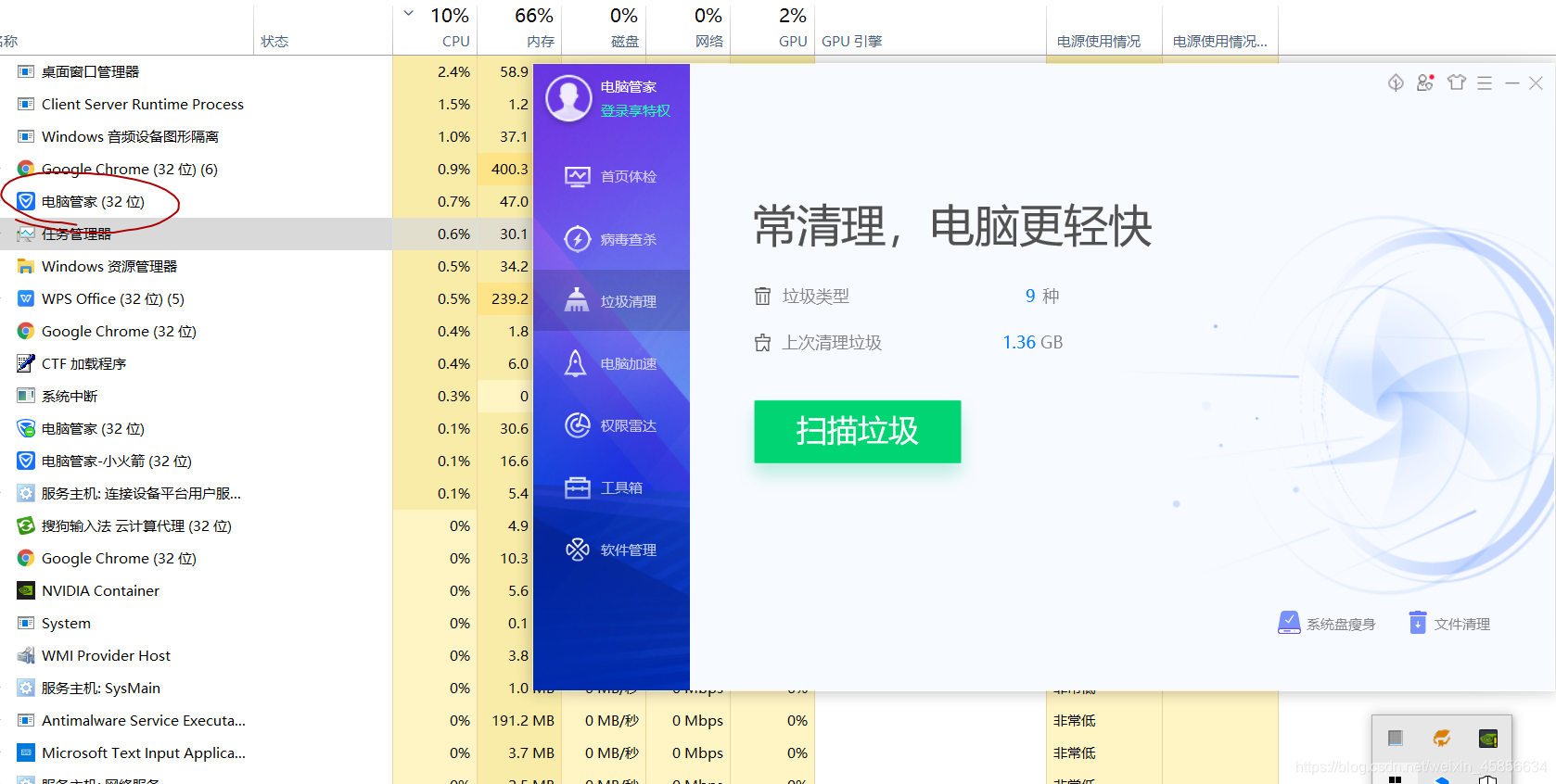Click Microsoft Text Input Applica... icon

click(26, 752)
